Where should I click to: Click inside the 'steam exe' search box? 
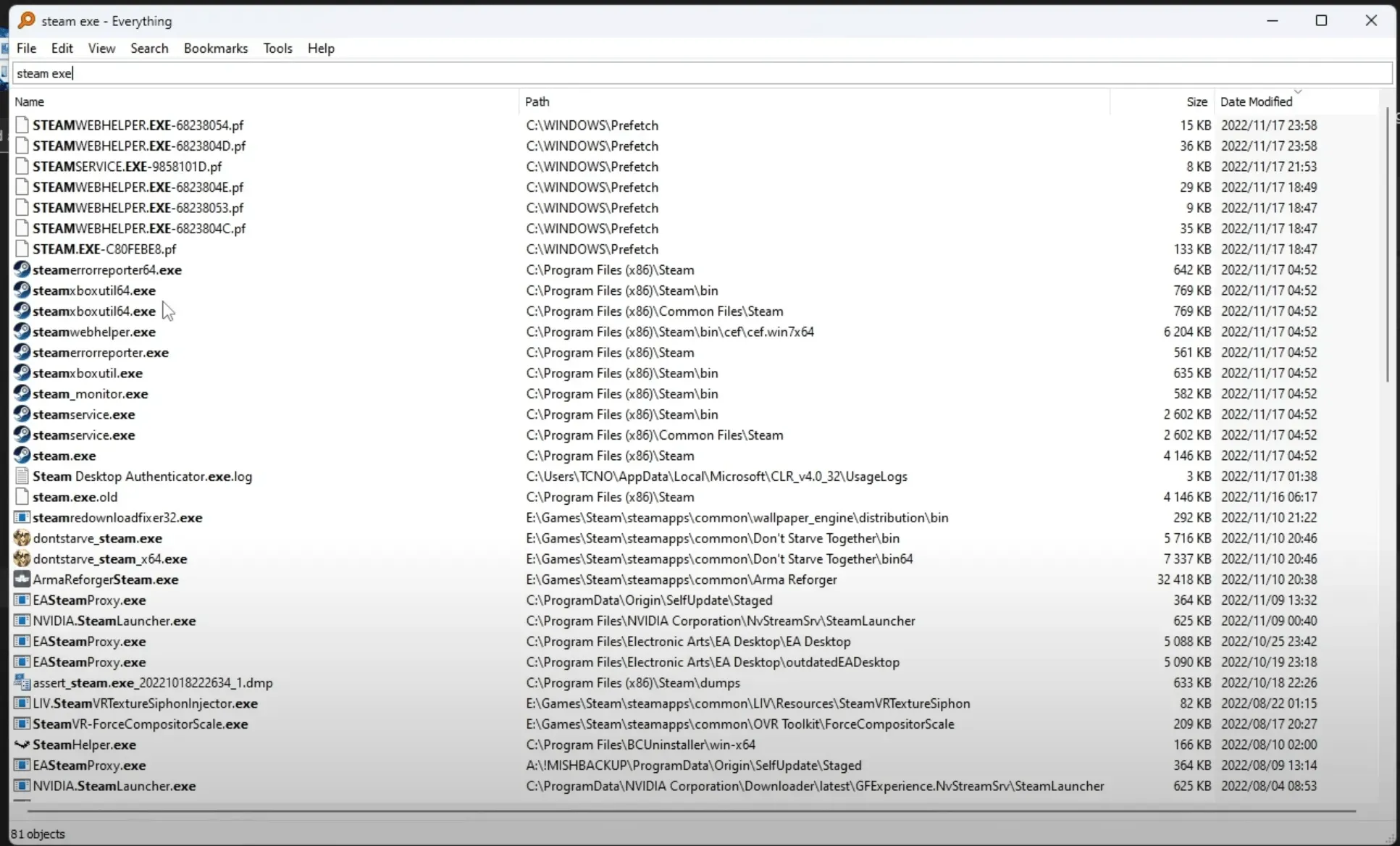pyautogui.click(x=702, y=73)
